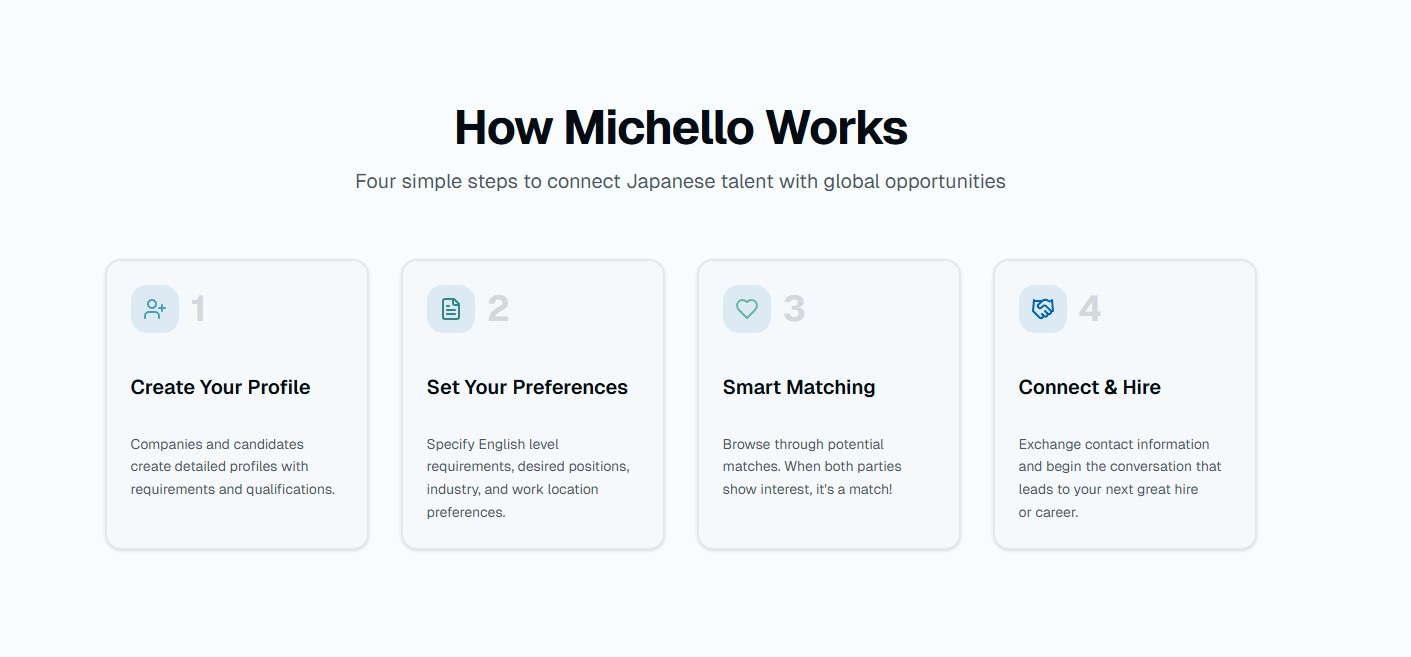Click the step number 3
Viewport: 1411px width, 657px height.
click(x=794, y=309)
